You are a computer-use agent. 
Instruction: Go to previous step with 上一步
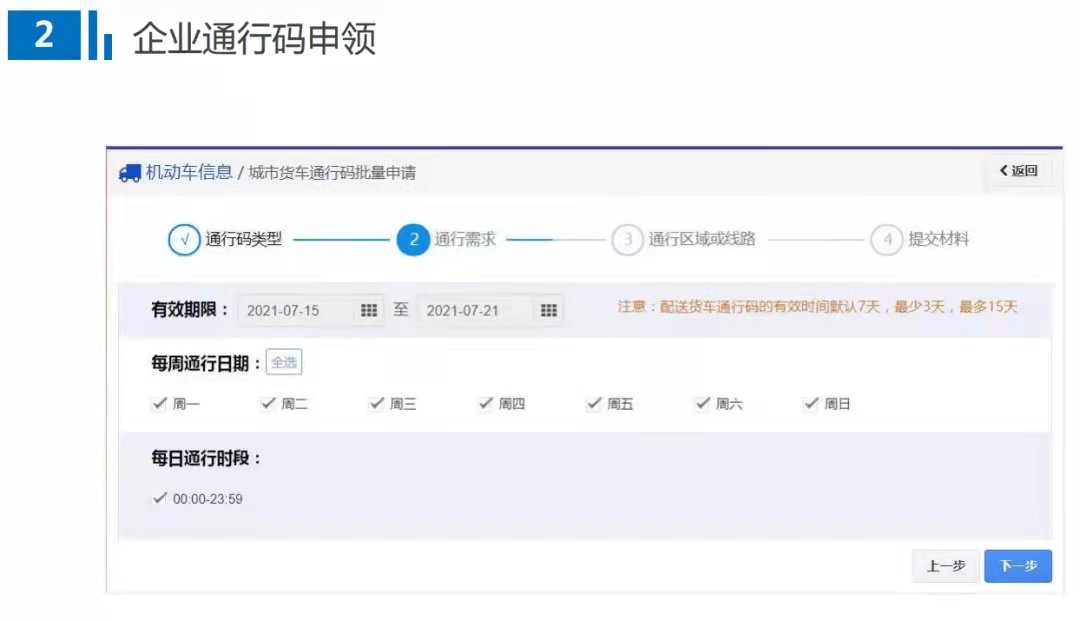click(945, 566)
